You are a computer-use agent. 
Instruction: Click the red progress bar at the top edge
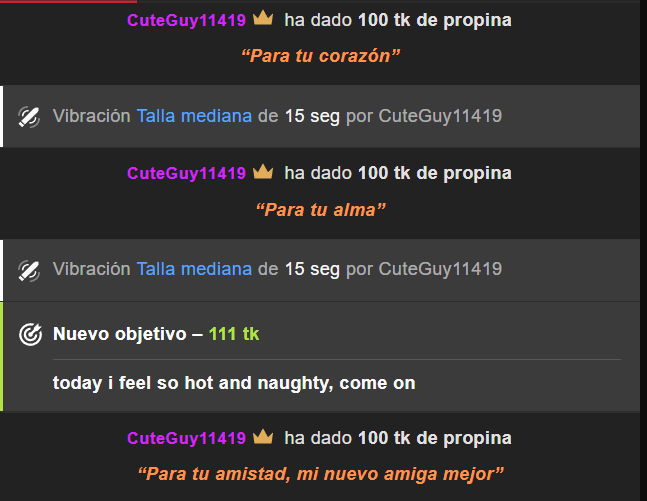(x=68, y=1)
